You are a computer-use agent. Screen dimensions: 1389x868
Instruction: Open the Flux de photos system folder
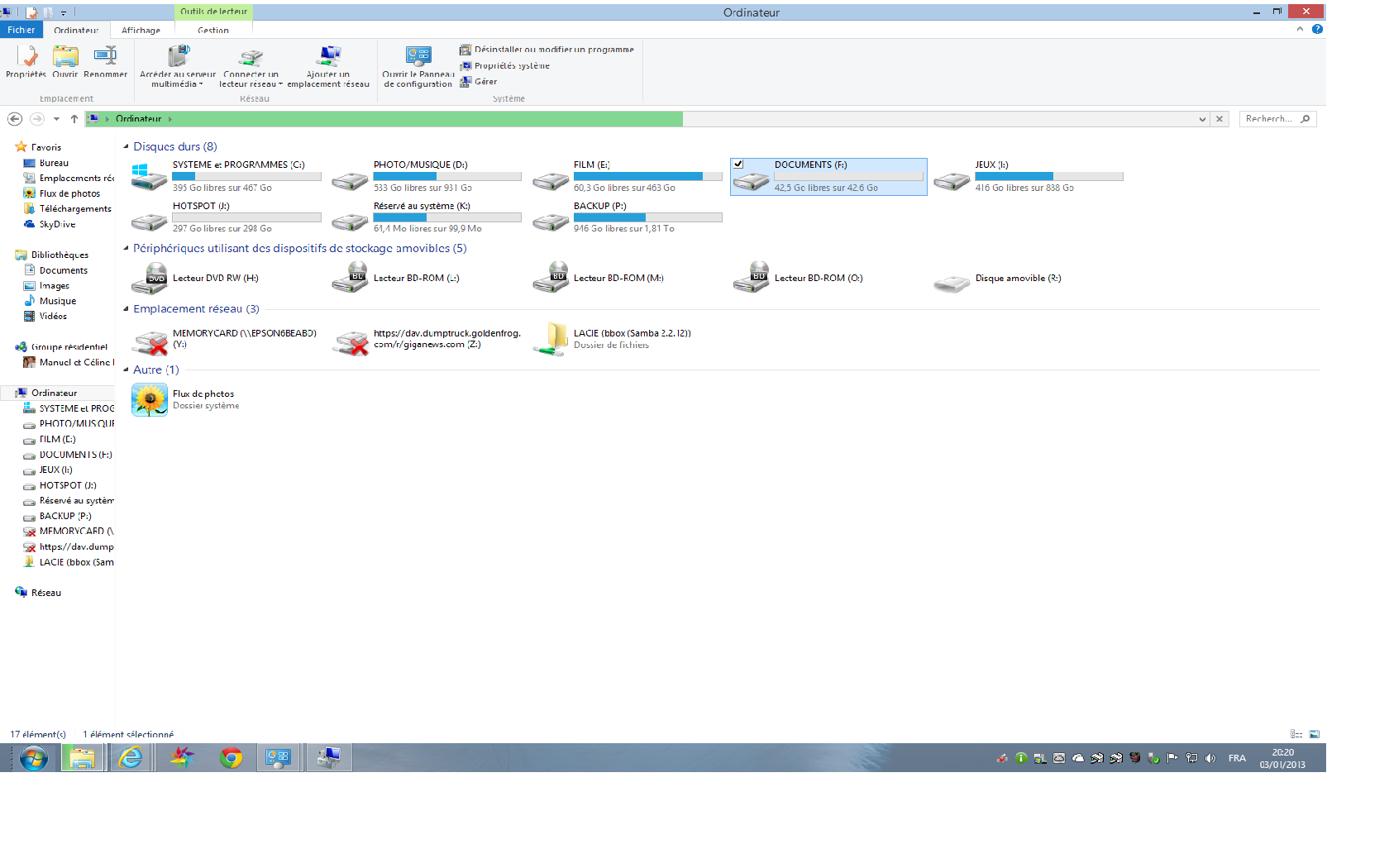coord(150,400)
